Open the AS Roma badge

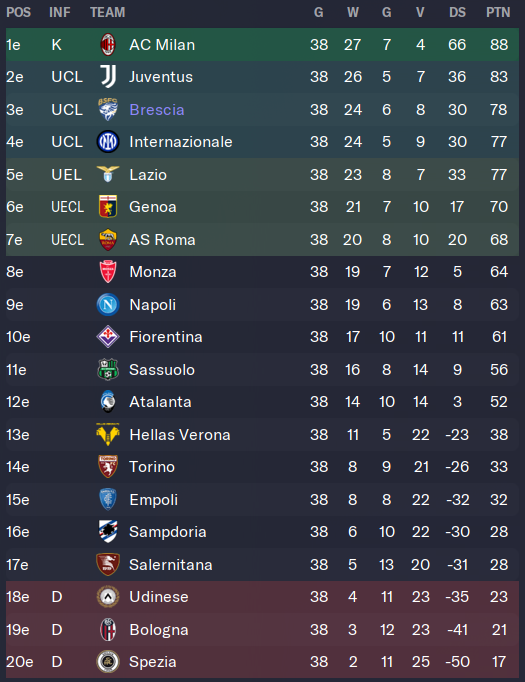pos(107,240)
